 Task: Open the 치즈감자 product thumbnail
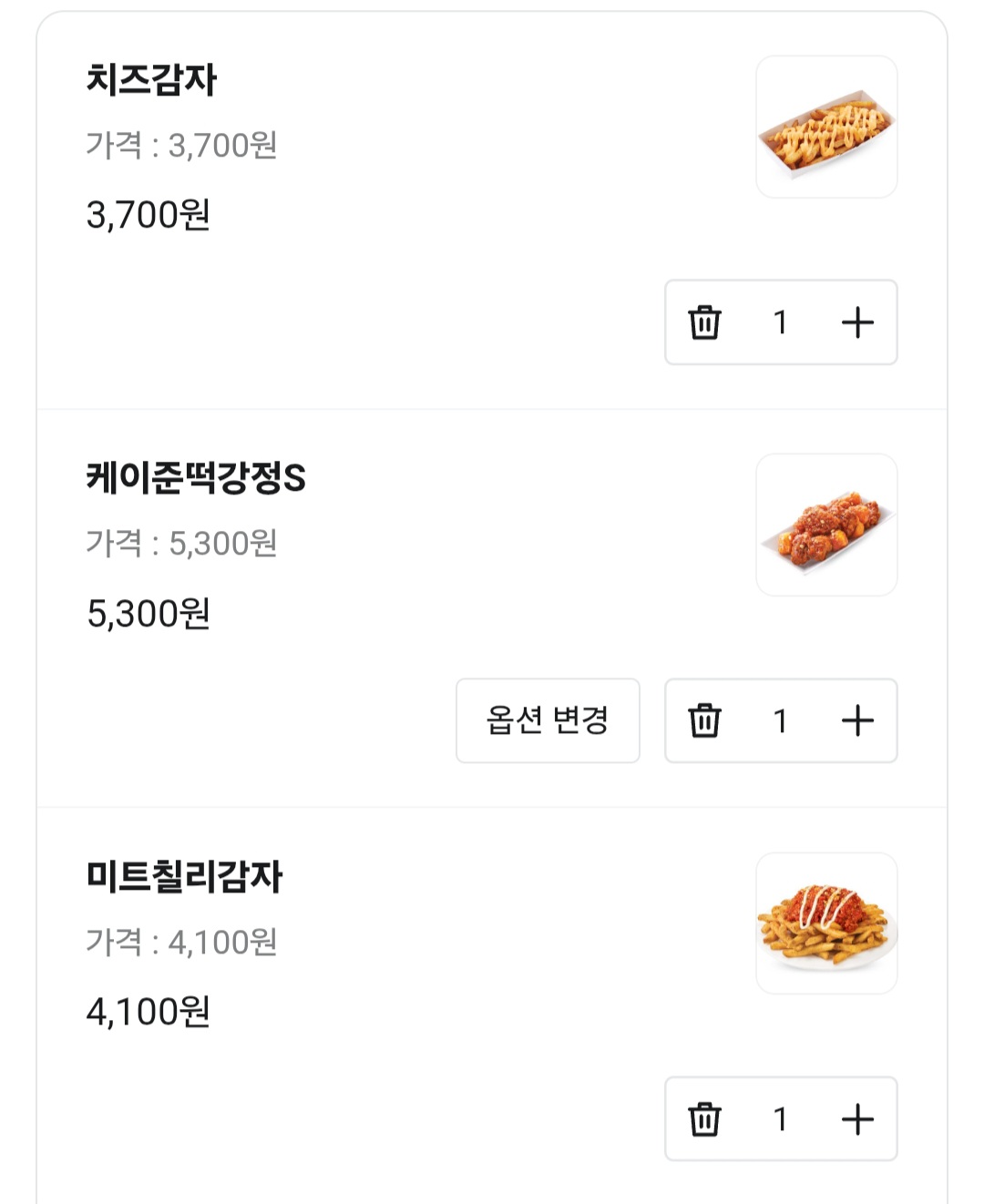[826, 127]
